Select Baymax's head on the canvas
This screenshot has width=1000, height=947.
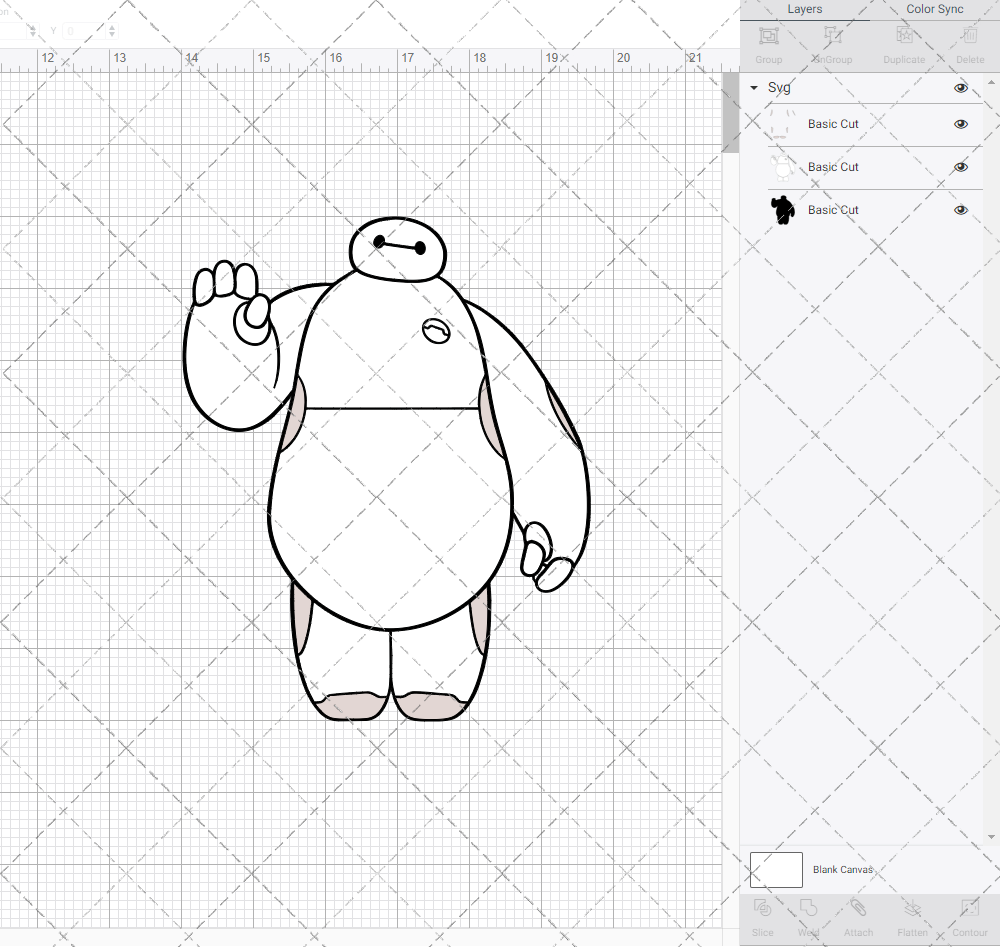[x=397, y=249]
